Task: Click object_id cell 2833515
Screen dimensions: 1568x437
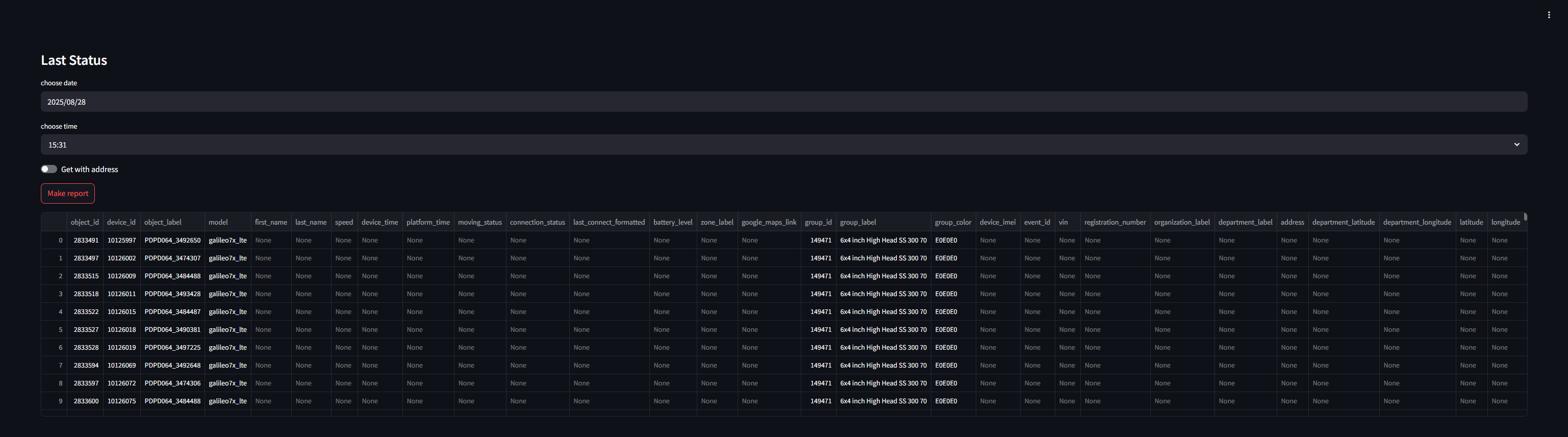Action: coord(86,276)
